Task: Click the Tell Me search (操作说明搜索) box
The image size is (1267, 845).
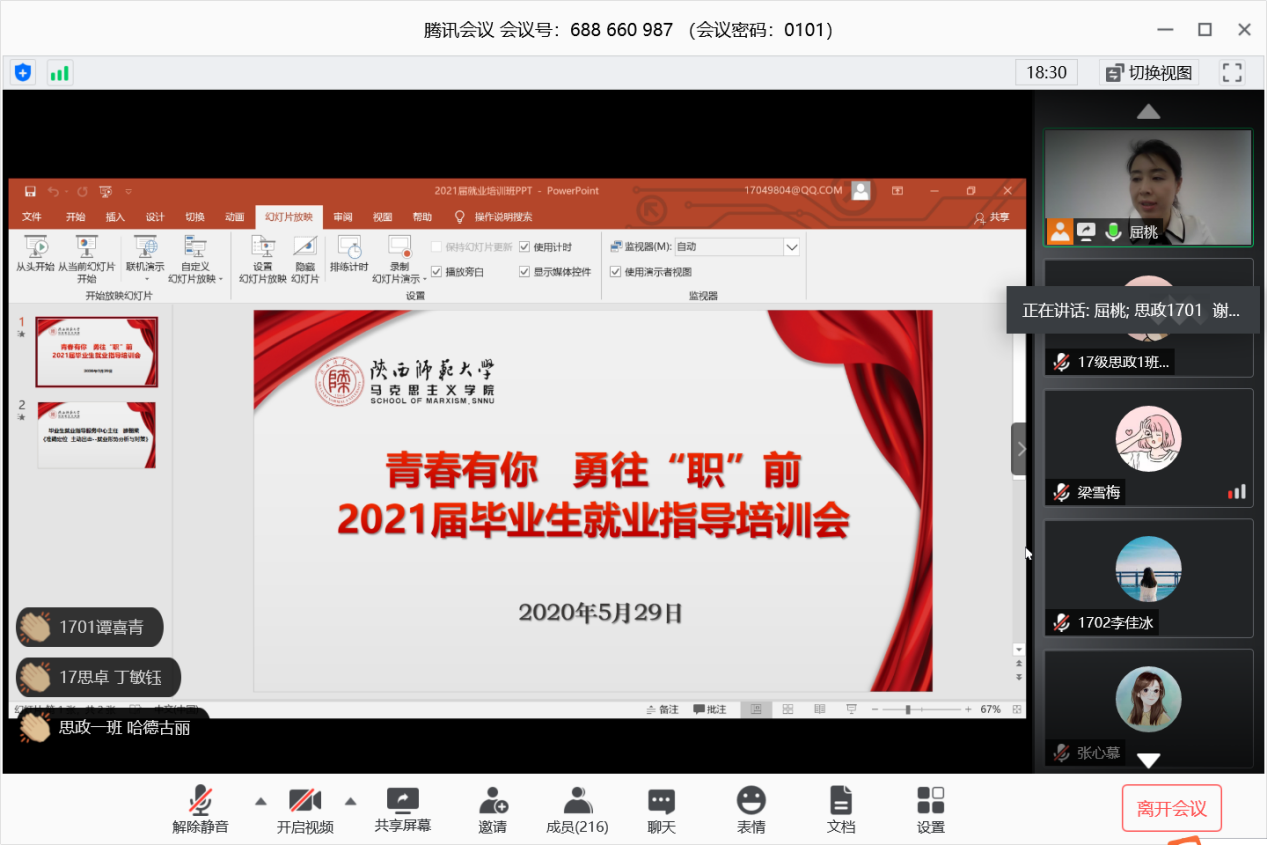Action: 494,217
